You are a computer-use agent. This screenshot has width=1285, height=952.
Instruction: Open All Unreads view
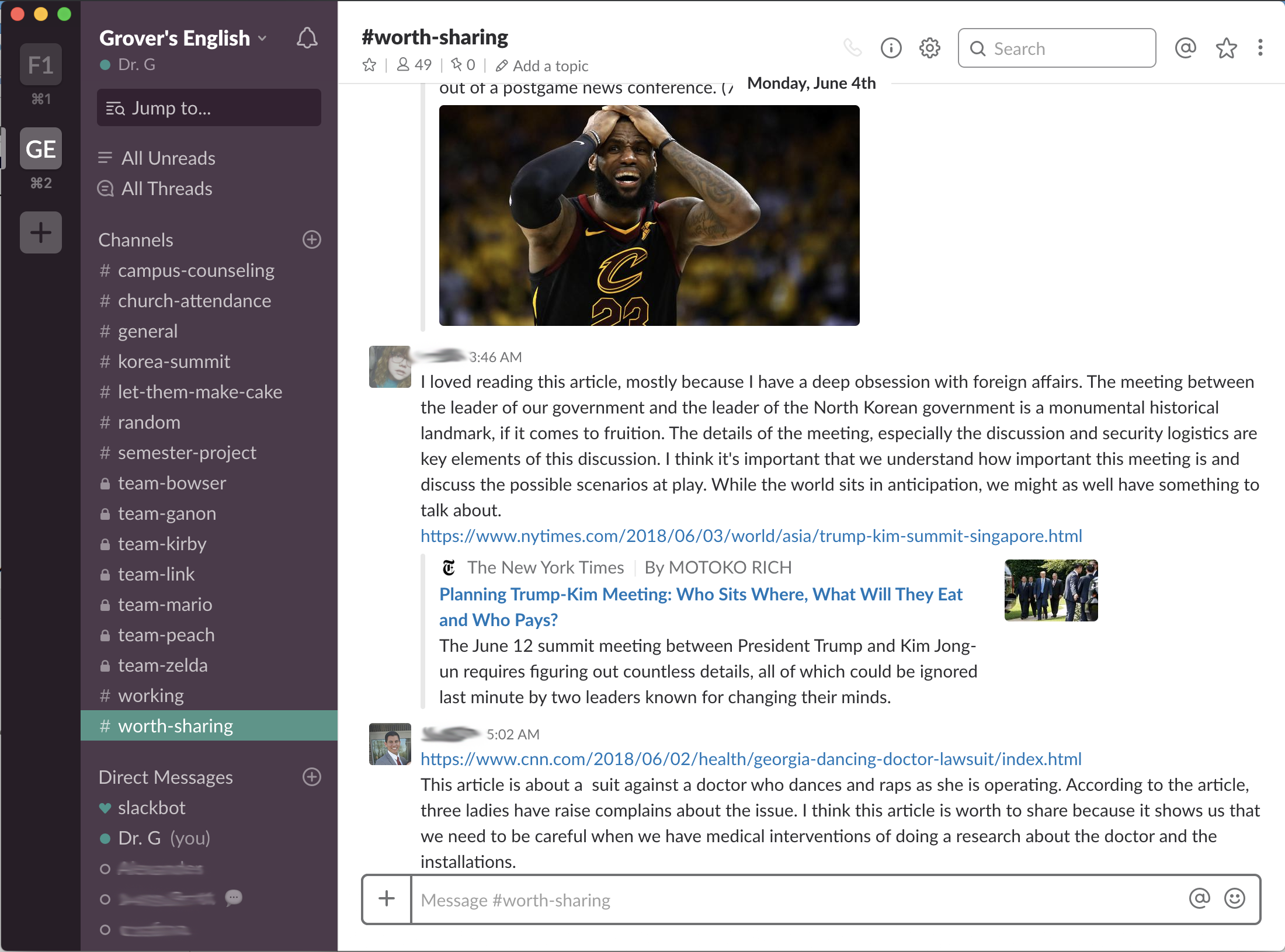click(x=157, y=158)
